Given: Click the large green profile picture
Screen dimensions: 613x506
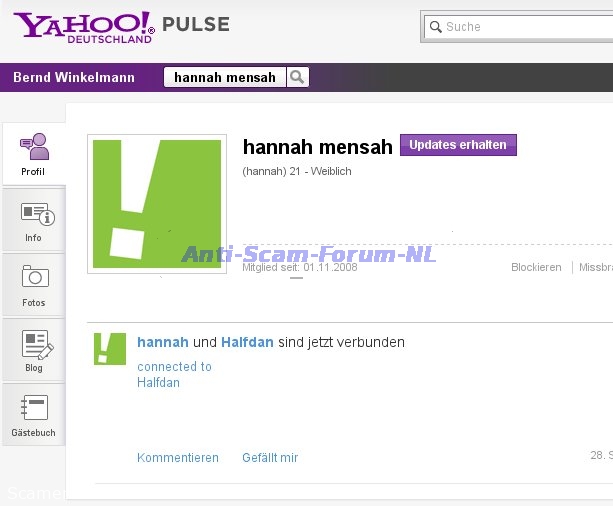Looking at the screenshot, I should [157, 204].
